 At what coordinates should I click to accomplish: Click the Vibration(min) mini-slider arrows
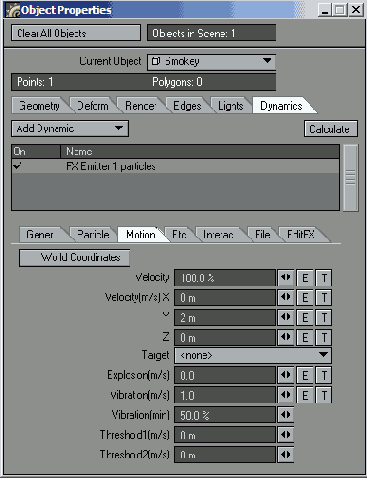[286, 415]
